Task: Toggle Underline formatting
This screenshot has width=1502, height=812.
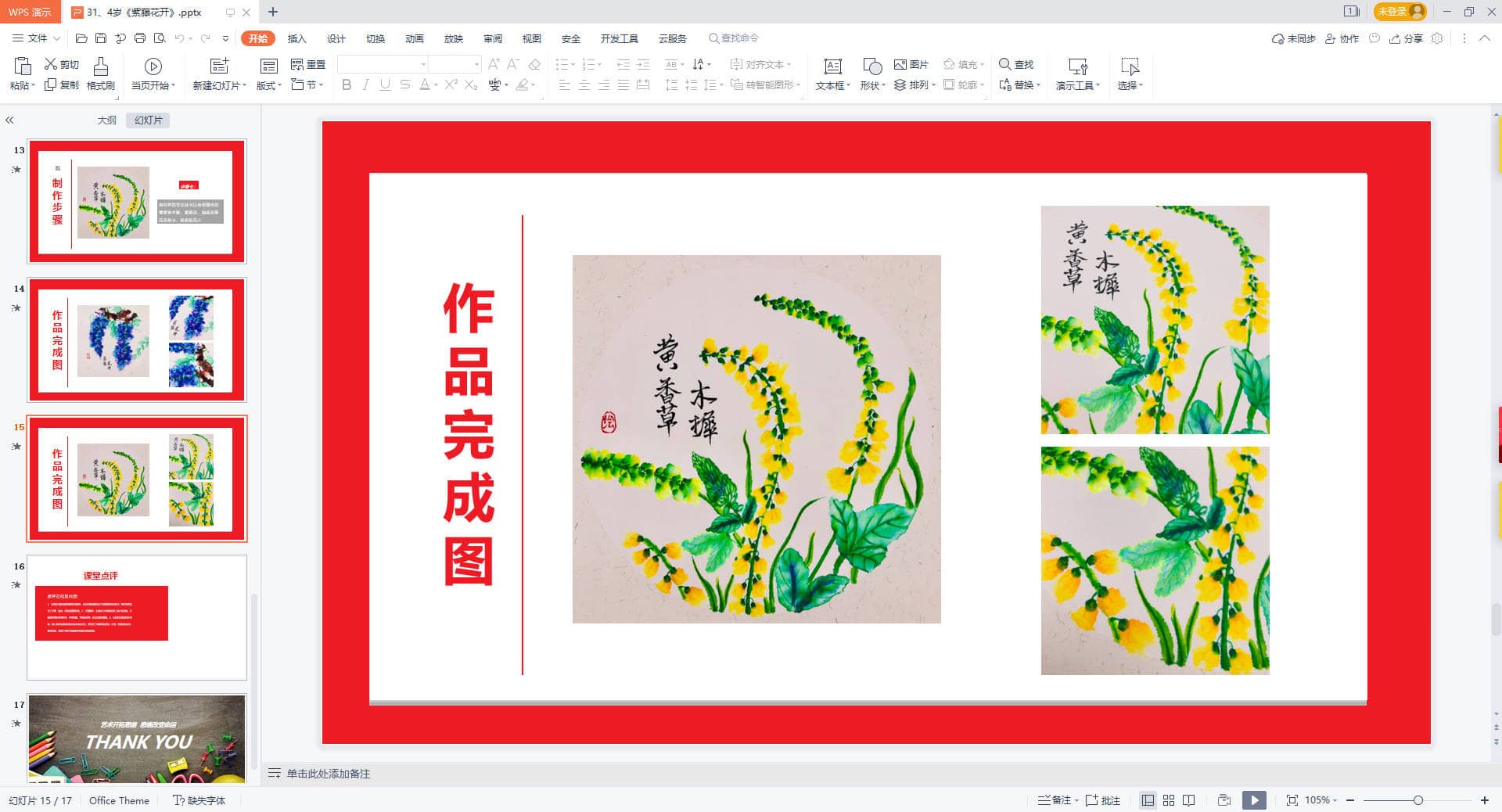Action: pos(385,84)
